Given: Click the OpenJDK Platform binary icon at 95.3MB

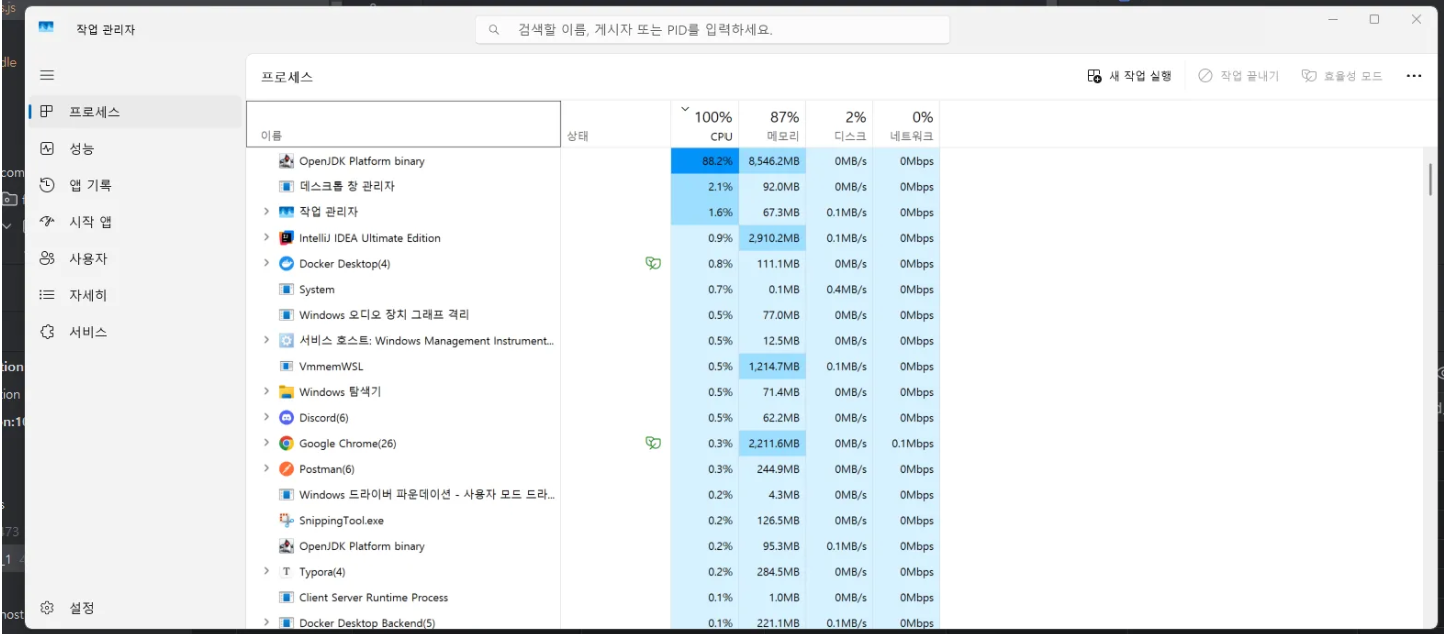Looking at the screenshot, I should (x=286, y=546).
